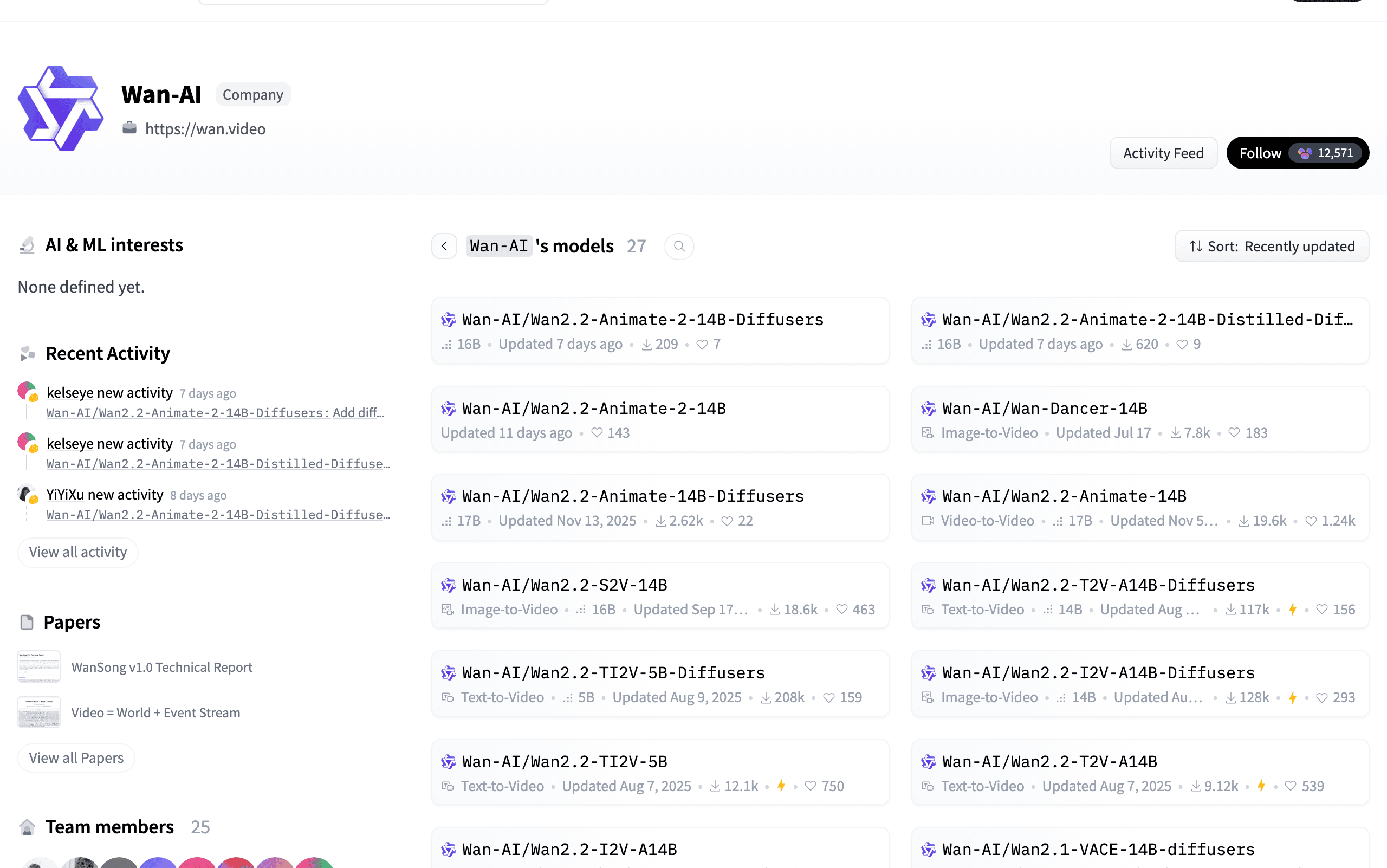This screenshot has width=1387, height=868.
Task: Open YiYiXu's Distilled-Diffuse… activity link
Action: pos(218,515)
